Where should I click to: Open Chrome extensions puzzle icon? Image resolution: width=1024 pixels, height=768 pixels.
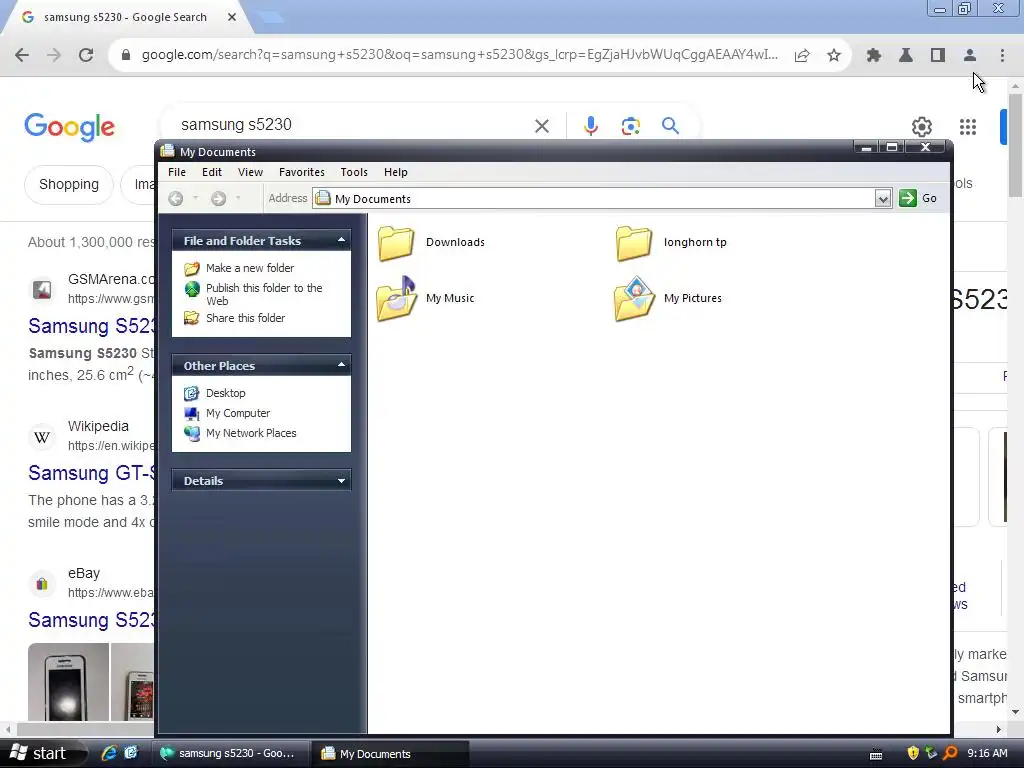click(x=874, y=56)
